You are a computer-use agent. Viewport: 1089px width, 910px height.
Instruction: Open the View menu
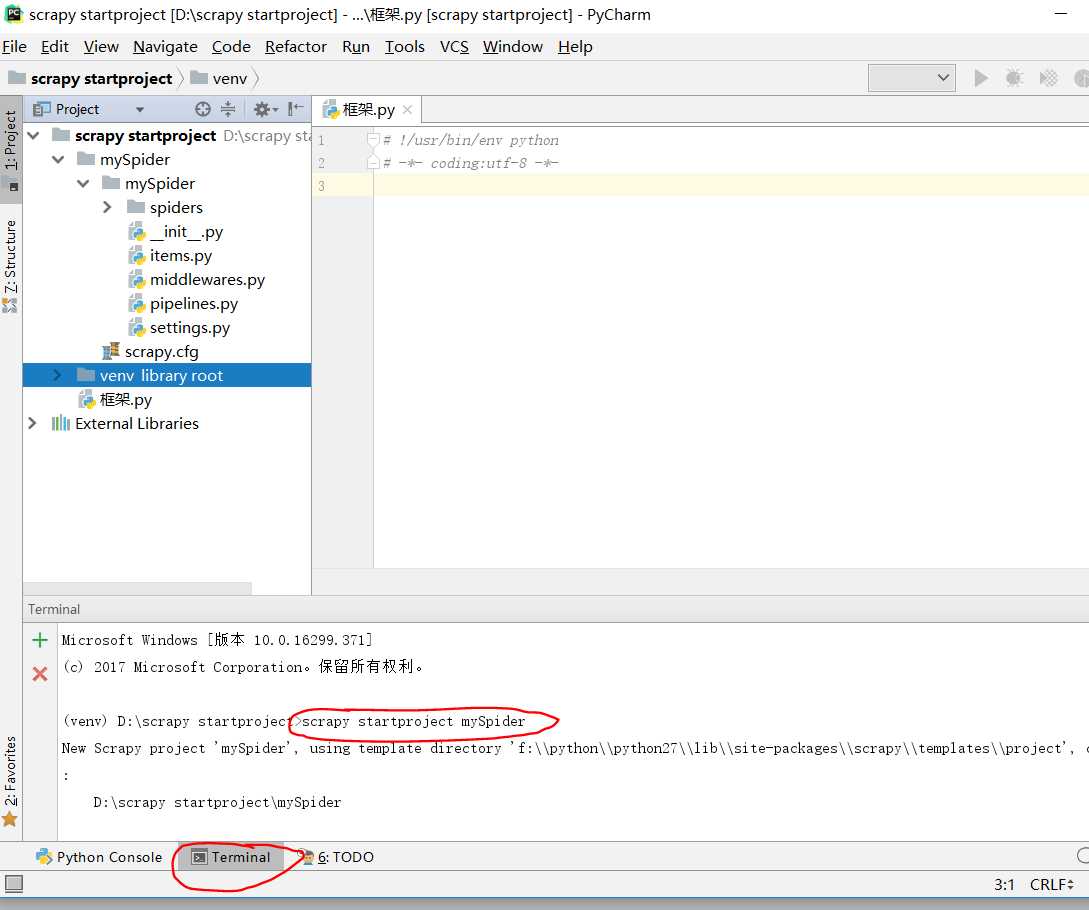101,47
